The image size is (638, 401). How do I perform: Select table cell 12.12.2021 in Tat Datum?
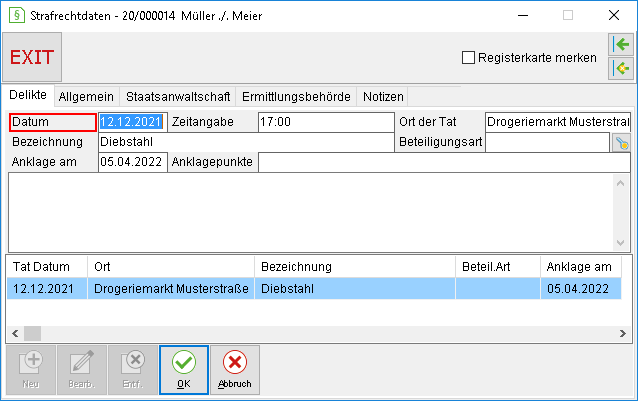pyautogui.click(x=47, y=289)
